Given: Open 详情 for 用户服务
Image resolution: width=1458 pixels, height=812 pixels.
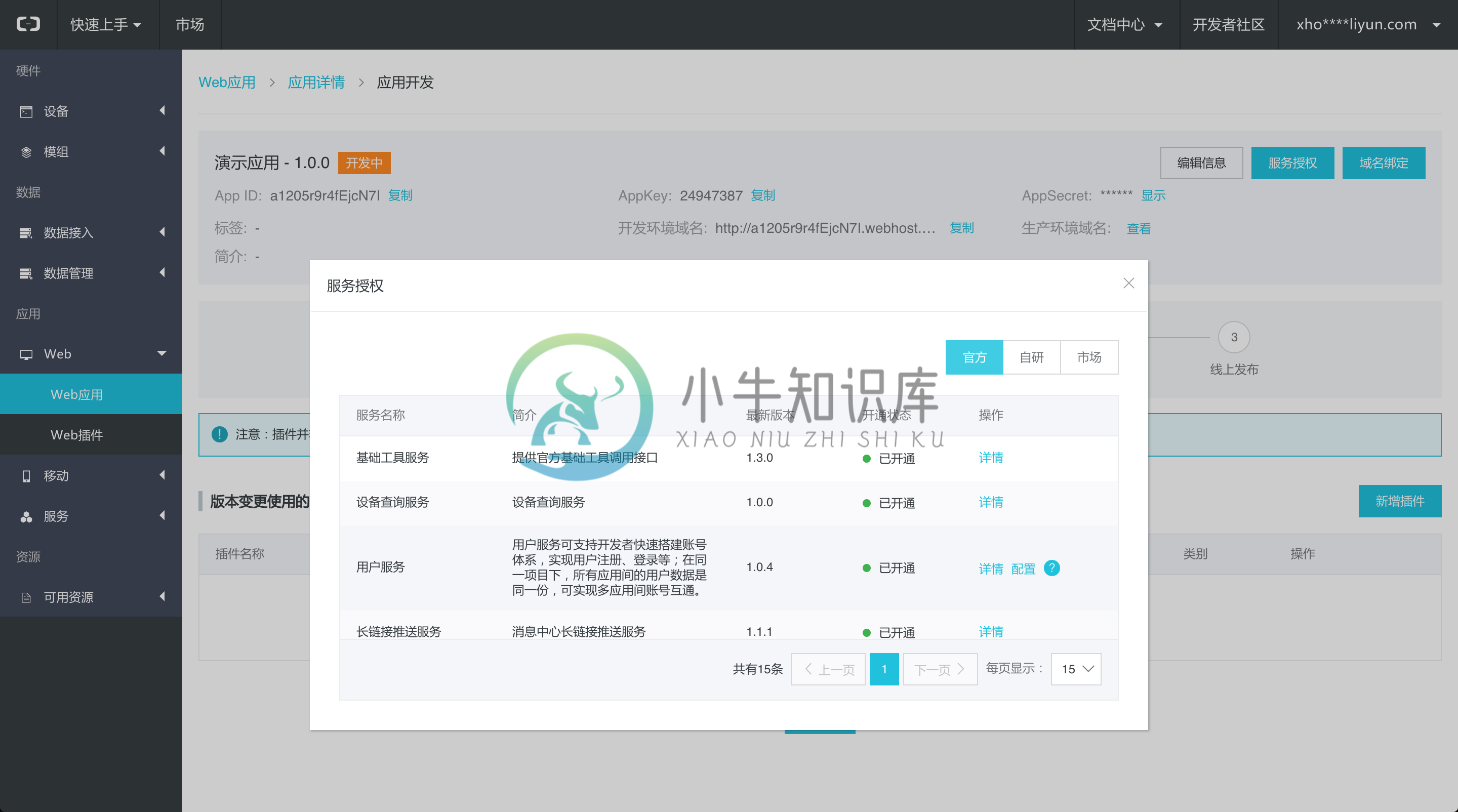Looking at the screenshot, I should (991, 569).
